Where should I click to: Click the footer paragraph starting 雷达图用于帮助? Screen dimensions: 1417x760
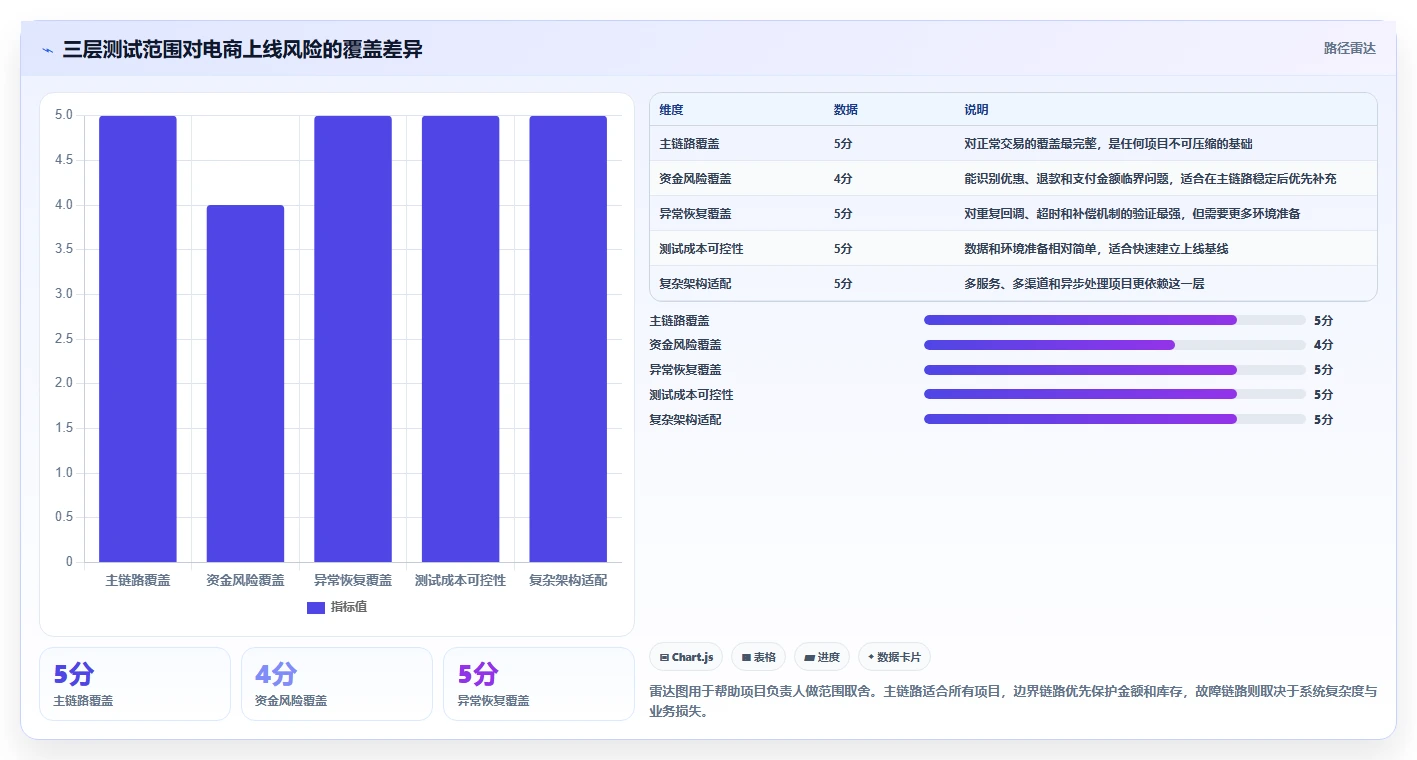[x=1013, y=700]
